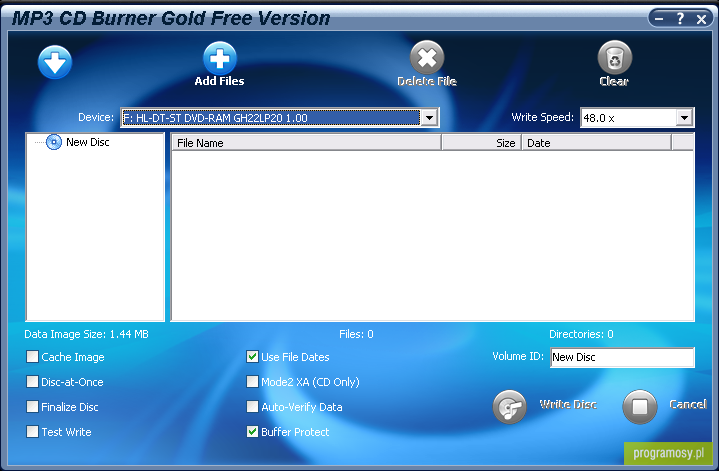Screen dimensions: 719x471
Task: Select the New Disc tree item
Action: click(88, 142)
